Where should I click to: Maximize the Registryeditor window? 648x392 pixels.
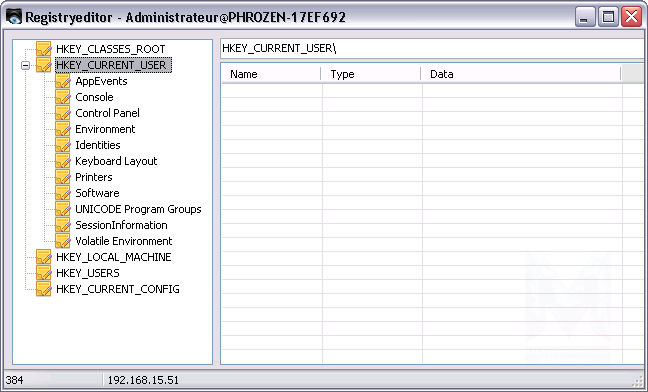click(608, 17)
